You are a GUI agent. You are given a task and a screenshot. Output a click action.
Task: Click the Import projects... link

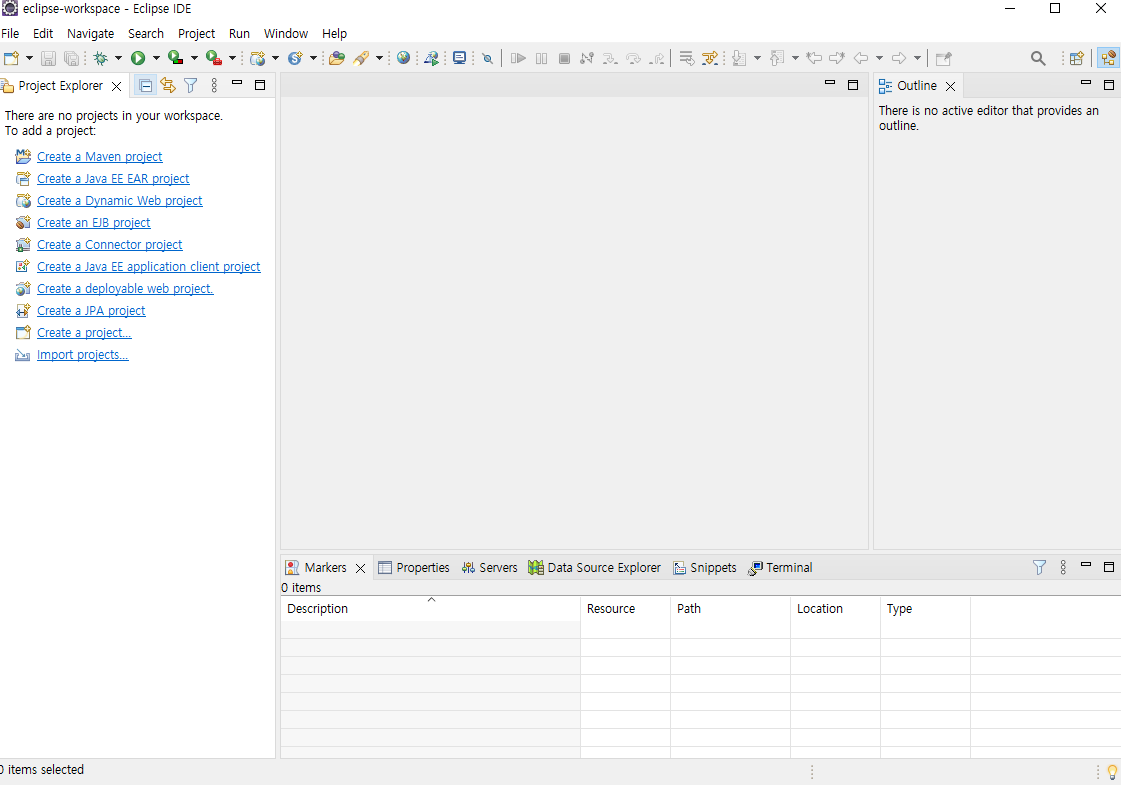pyautogui.click(x=82, y=355)
